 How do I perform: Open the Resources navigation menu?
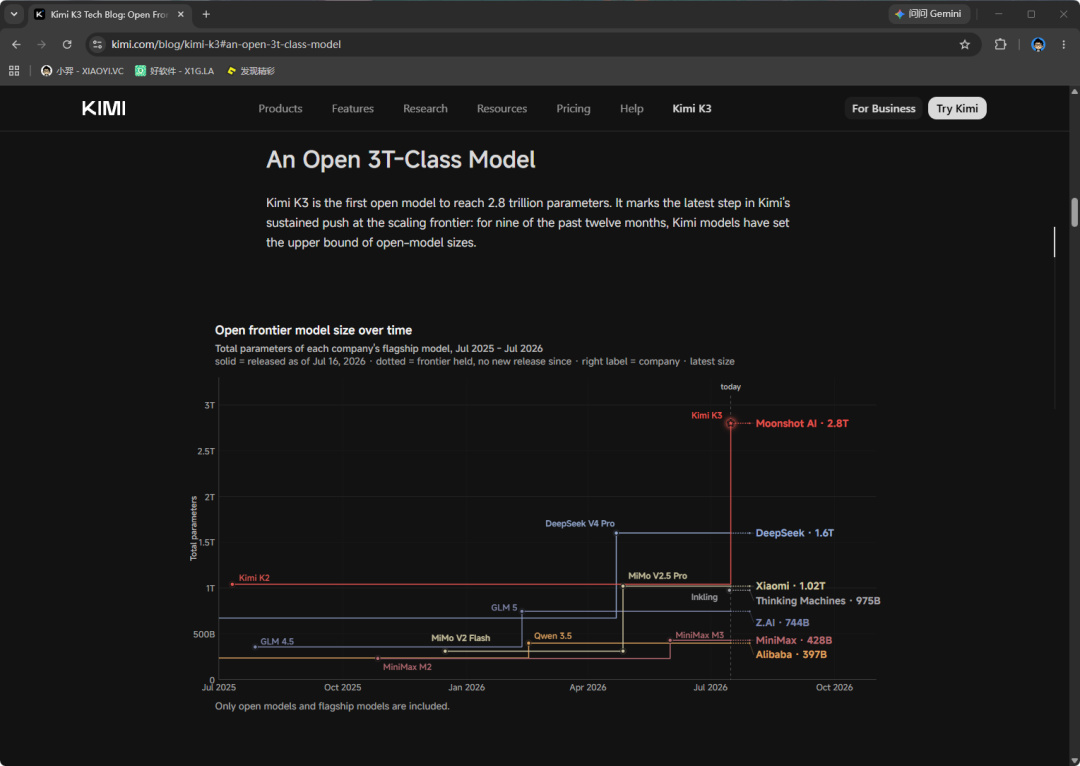501,108
